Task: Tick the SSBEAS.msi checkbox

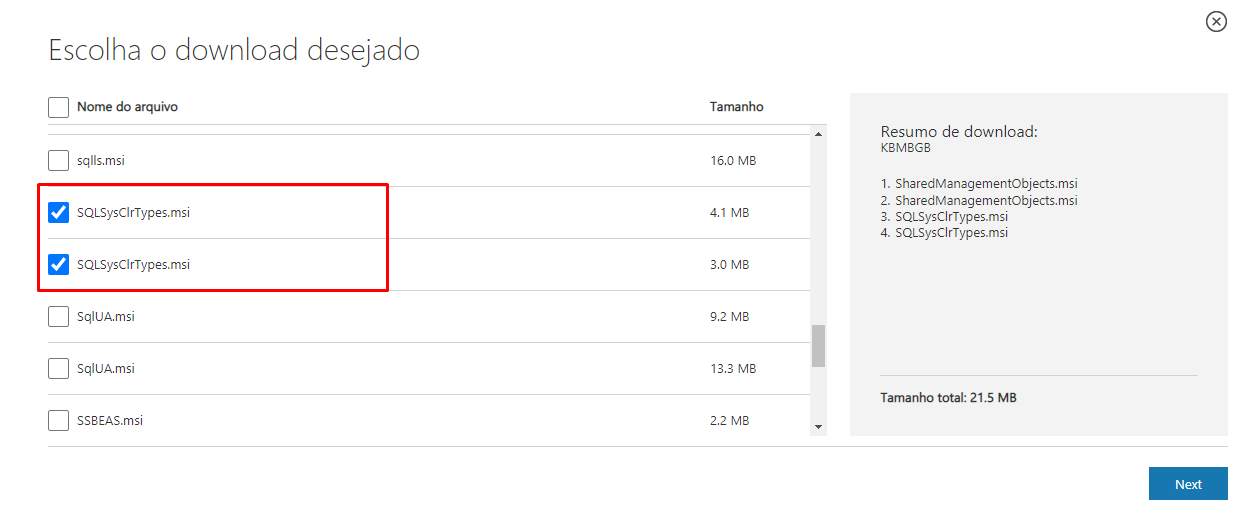Action: tap(59, 421)
